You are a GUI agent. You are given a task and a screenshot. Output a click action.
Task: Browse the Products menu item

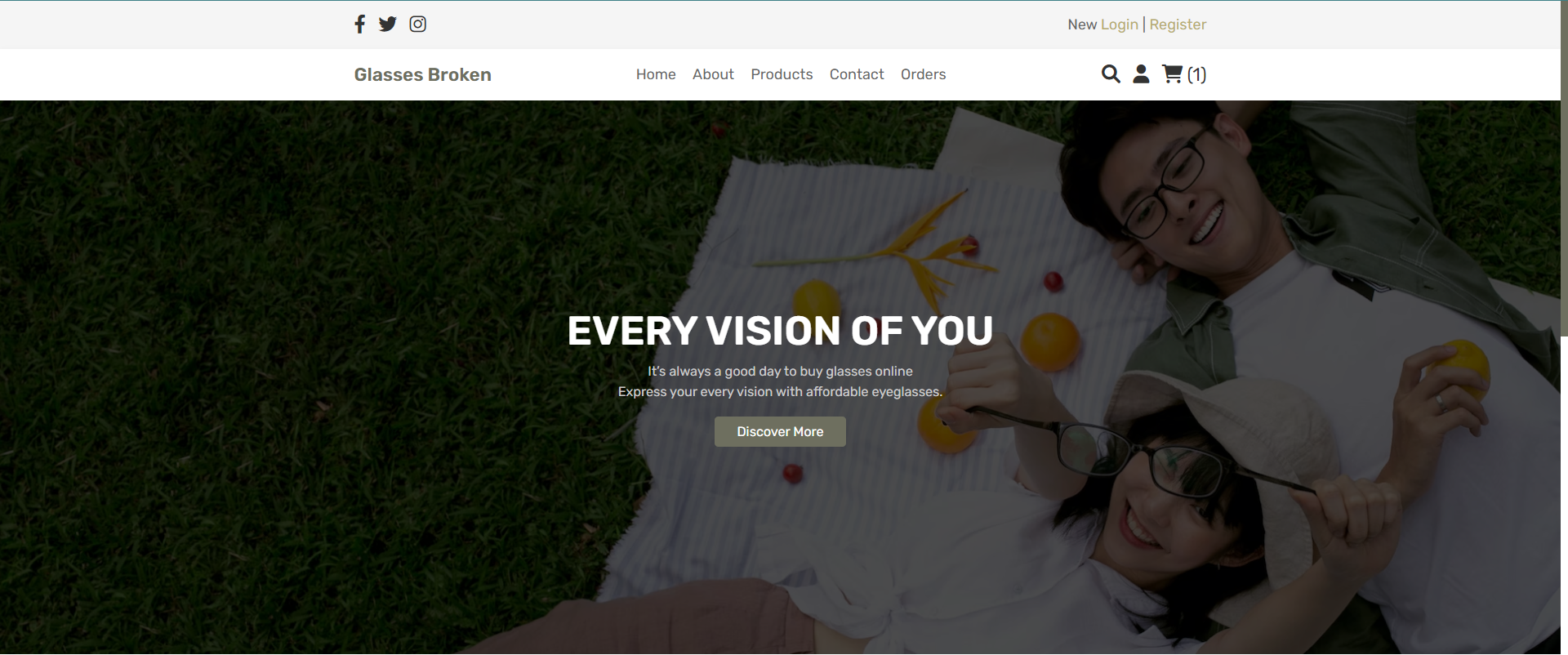point(782,74)
